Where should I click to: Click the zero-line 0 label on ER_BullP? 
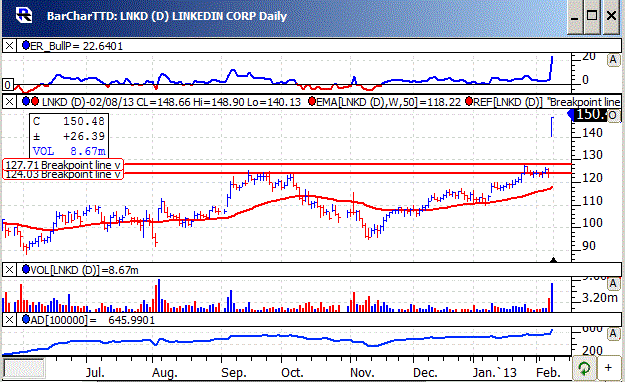click(7, 85)
